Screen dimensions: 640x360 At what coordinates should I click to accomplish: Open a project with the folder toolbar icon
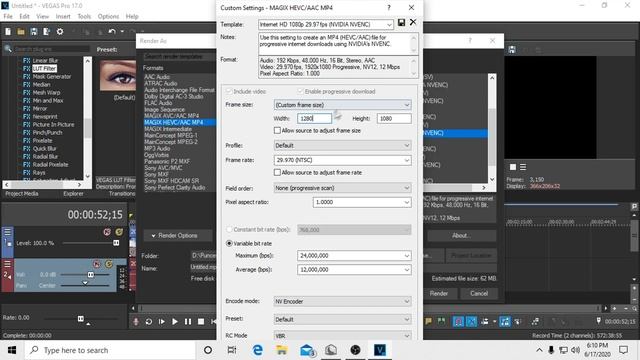21,31
